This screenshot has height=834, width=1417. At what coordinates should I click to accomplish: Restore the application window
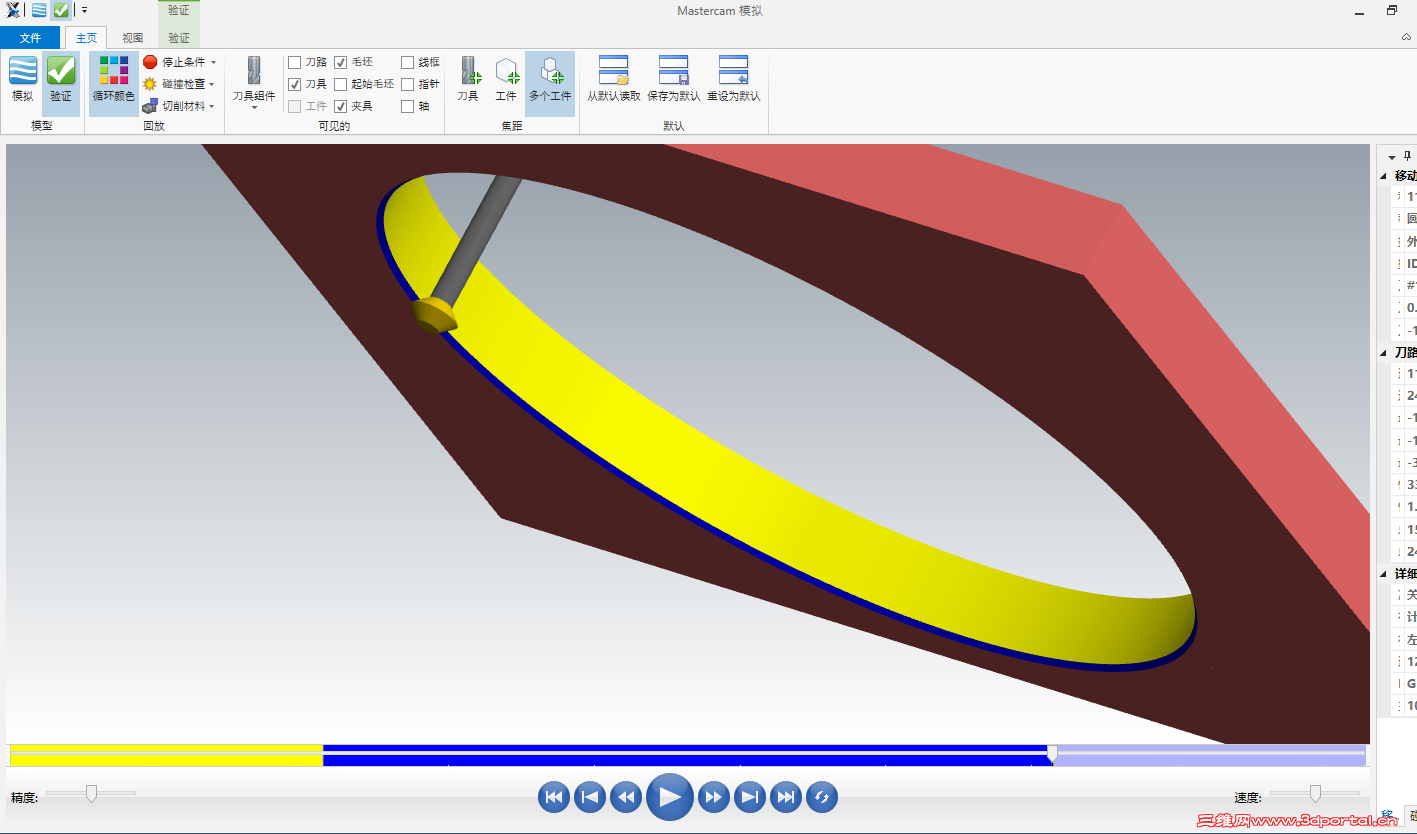pyautogui.click(x=1392, y=10)
